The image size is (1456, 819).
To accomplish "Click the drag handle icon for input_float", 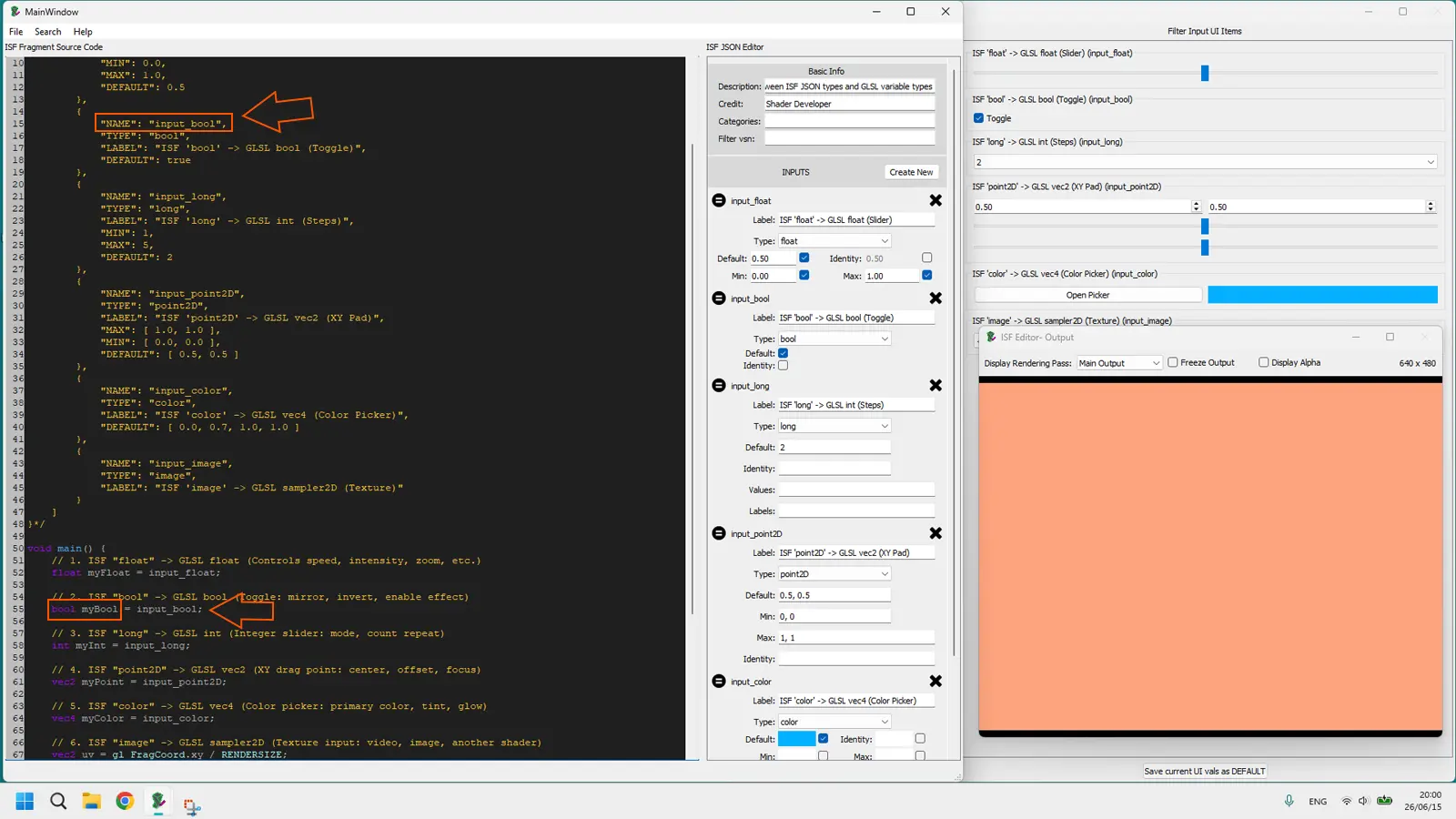I will point(719,200).
